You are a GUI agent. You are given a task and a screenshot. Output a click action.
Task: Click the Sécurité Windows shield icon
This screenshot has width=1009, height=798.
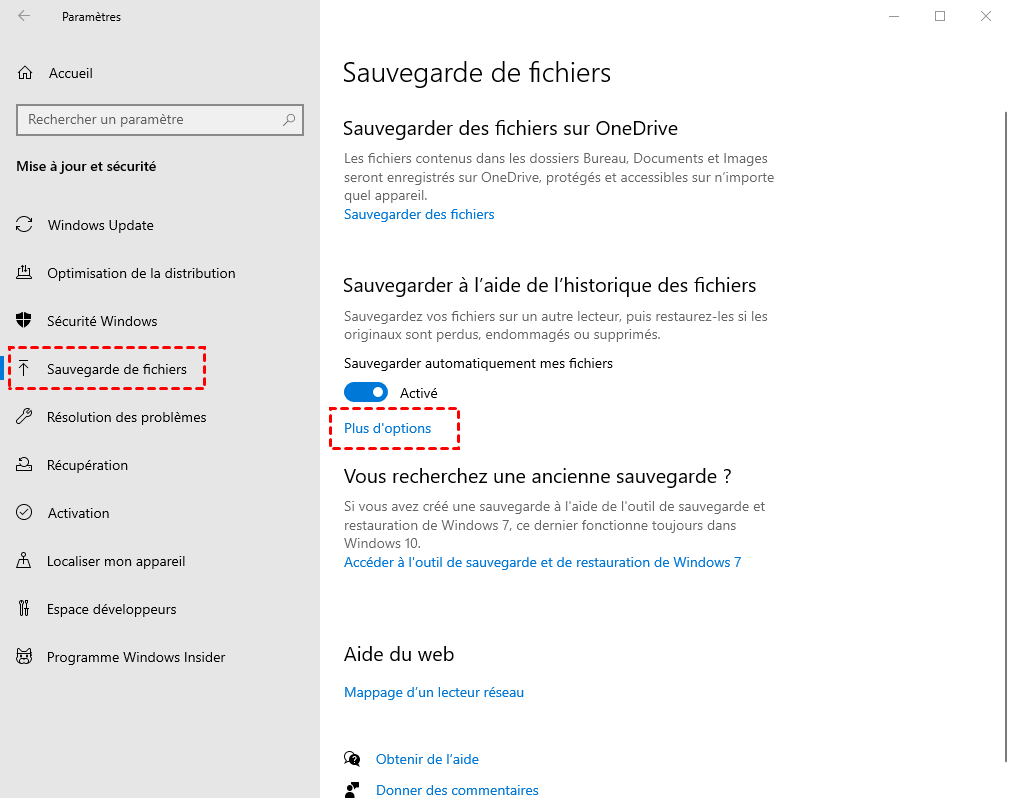(24, 320)
